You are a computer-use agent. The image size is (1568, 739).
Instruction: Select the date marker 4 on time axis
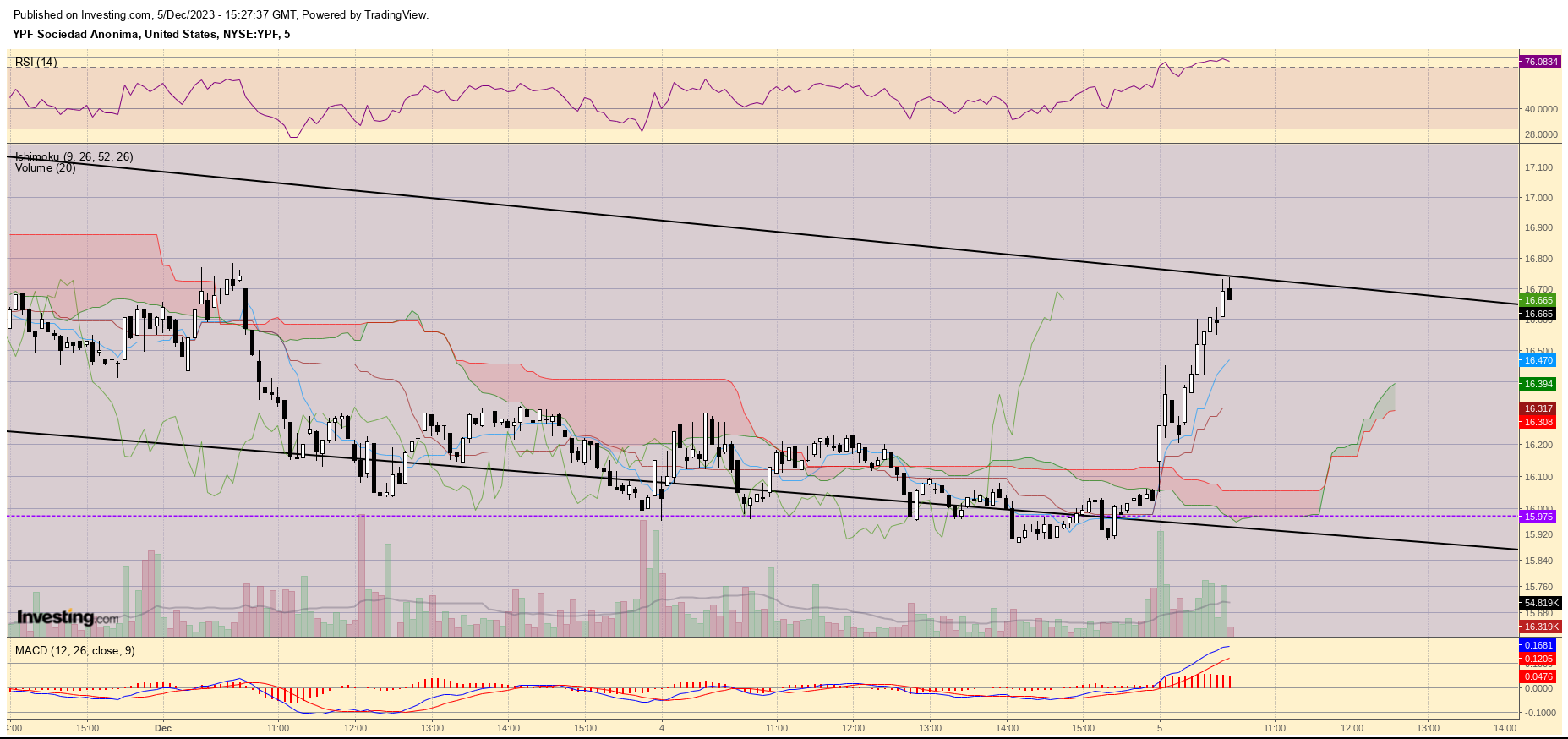click(662, 728)
